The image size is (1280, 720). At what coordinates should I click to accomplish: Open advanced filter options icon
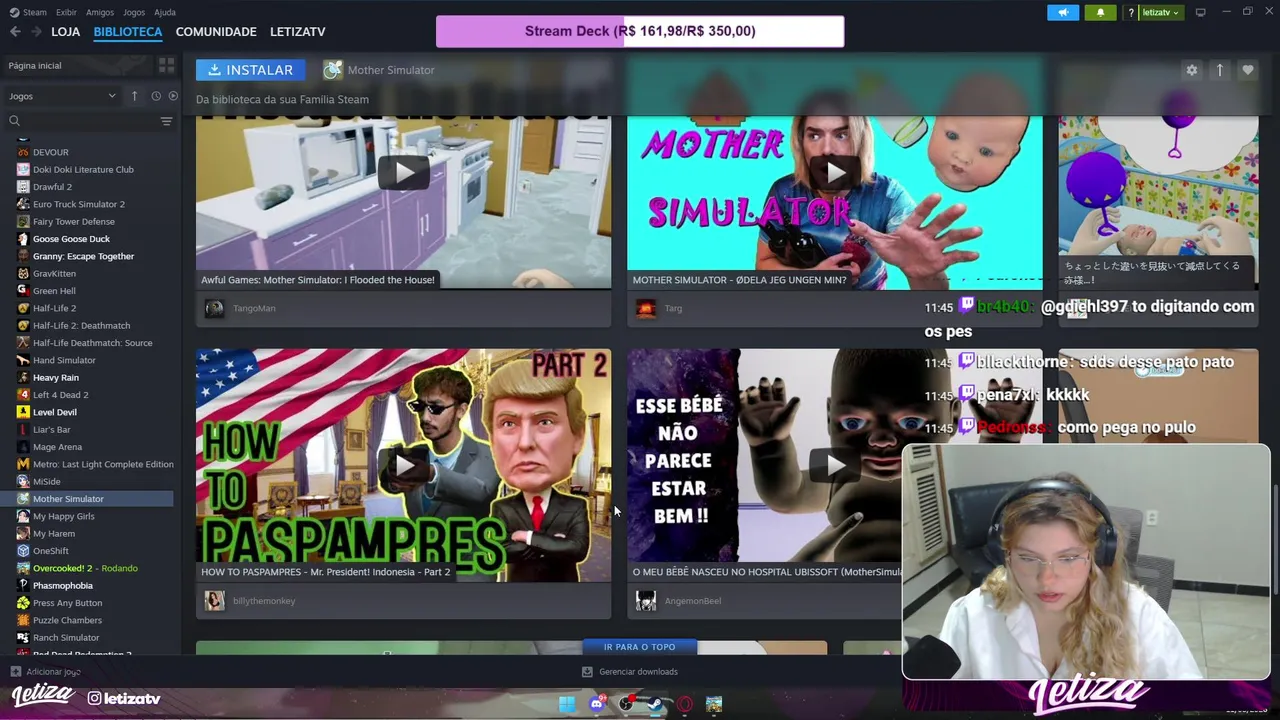(166, 121)
